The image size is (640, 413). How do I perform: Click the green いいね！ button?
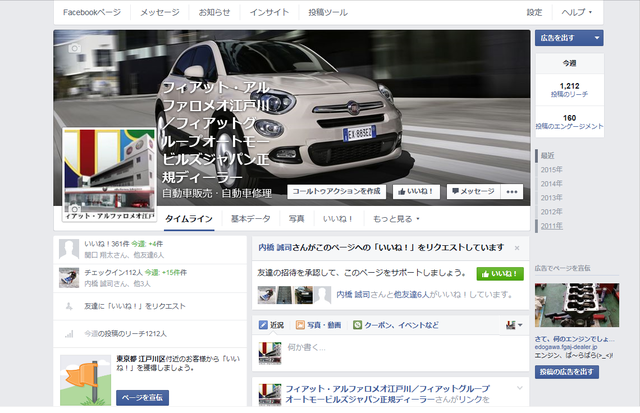click(500, 273)
